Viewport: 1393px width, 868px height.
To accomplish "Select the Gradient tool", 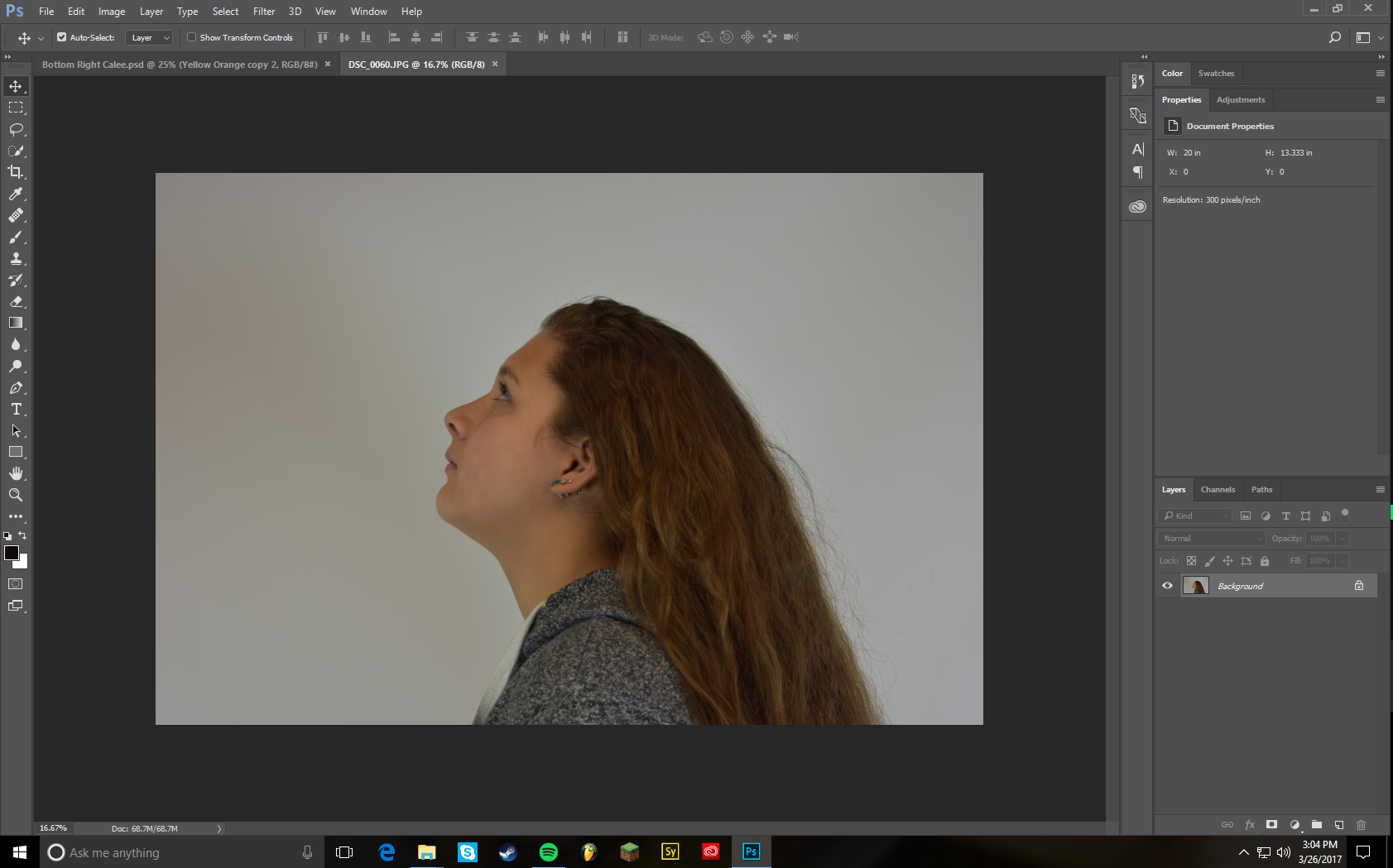I will [x=16, y=323].
